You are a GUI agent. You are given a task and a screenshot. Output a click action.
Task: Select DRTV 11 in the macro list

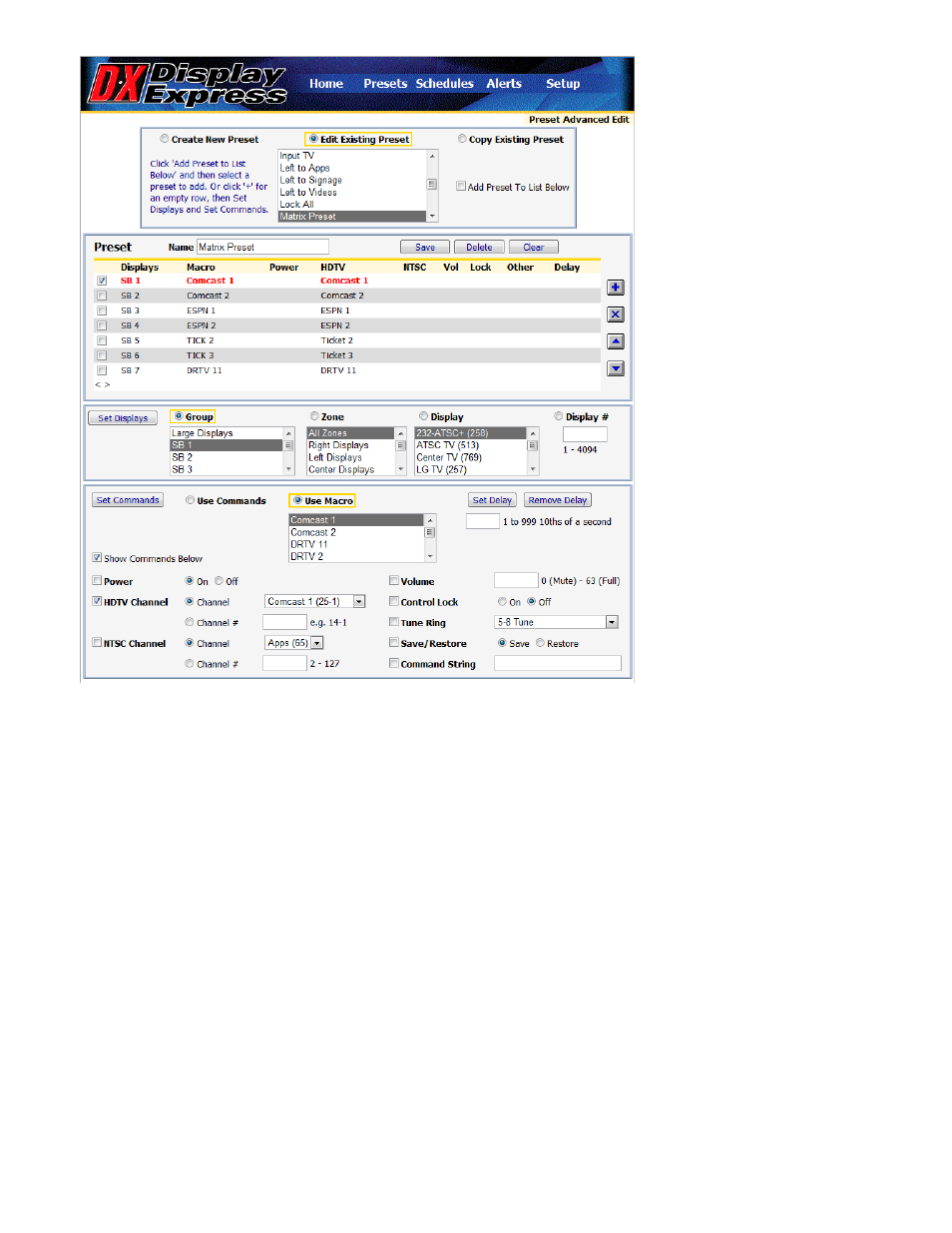click(x=356, y=544)
